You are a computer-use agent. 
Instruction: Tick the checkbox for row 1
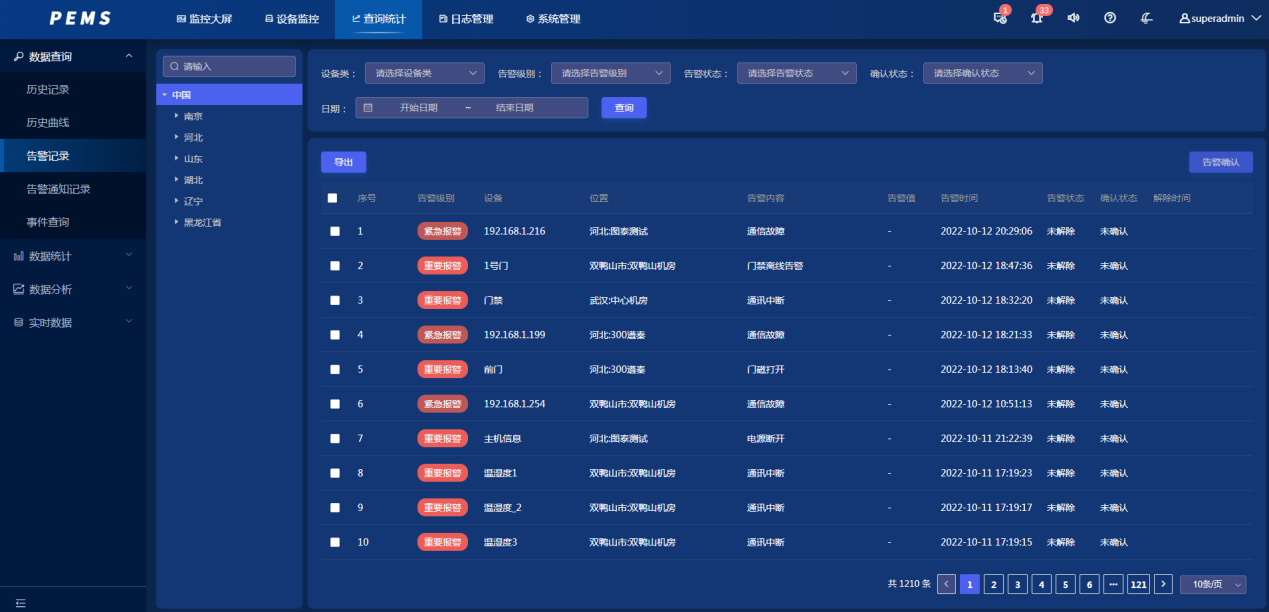[x=335, y=231]
